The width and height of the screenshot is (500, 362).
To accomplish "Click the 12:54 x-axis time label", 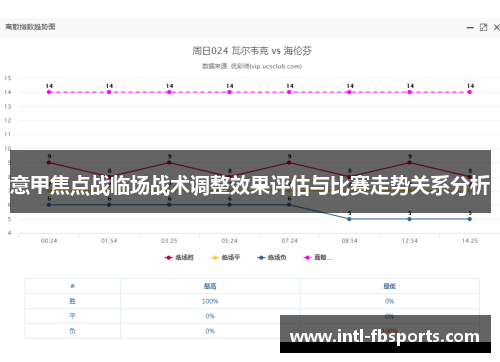I will pos(409,241).
